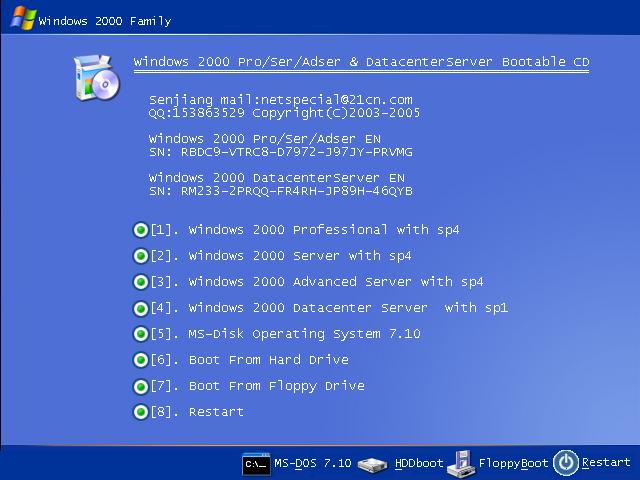Click the floppy drive FloppyBoot icon

(461, 464)
